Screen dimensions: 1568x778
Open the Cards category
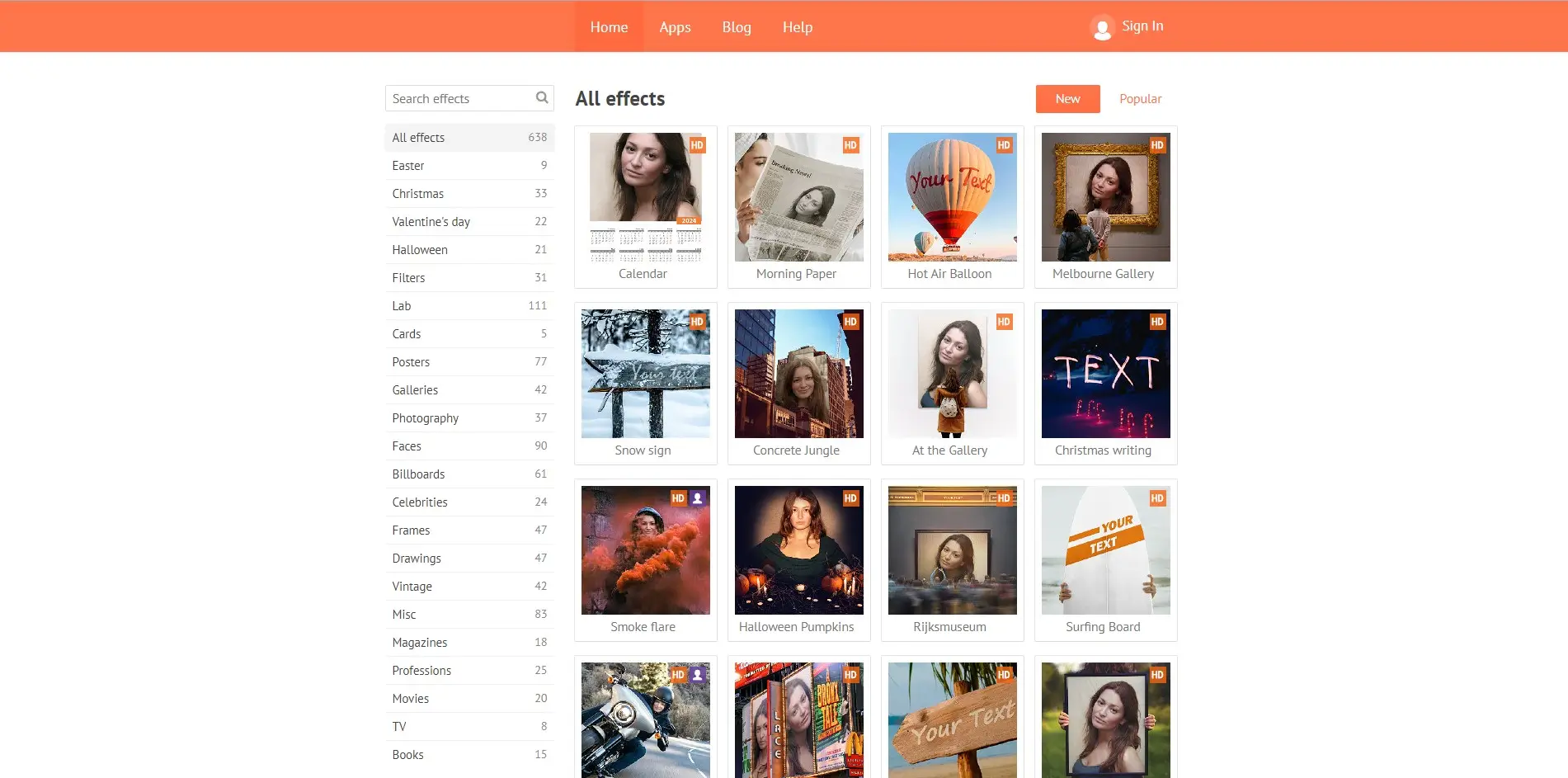coord(469,334)
